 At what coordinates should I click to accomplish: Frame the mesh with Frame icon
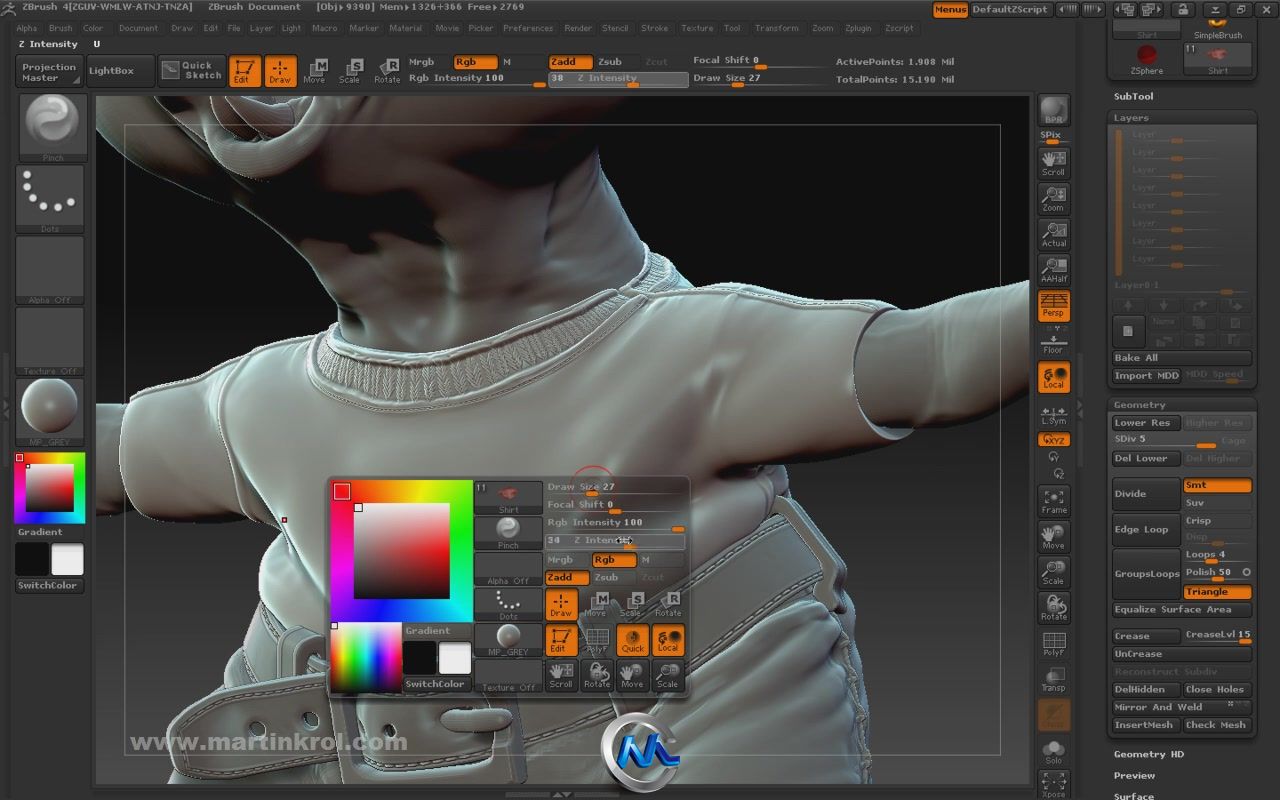click(x=1053, y=501)
